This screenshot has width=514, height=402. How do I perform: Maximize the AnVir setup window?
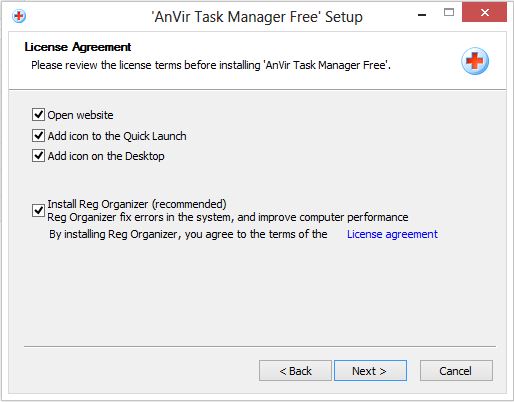click(x=449, y=13)
